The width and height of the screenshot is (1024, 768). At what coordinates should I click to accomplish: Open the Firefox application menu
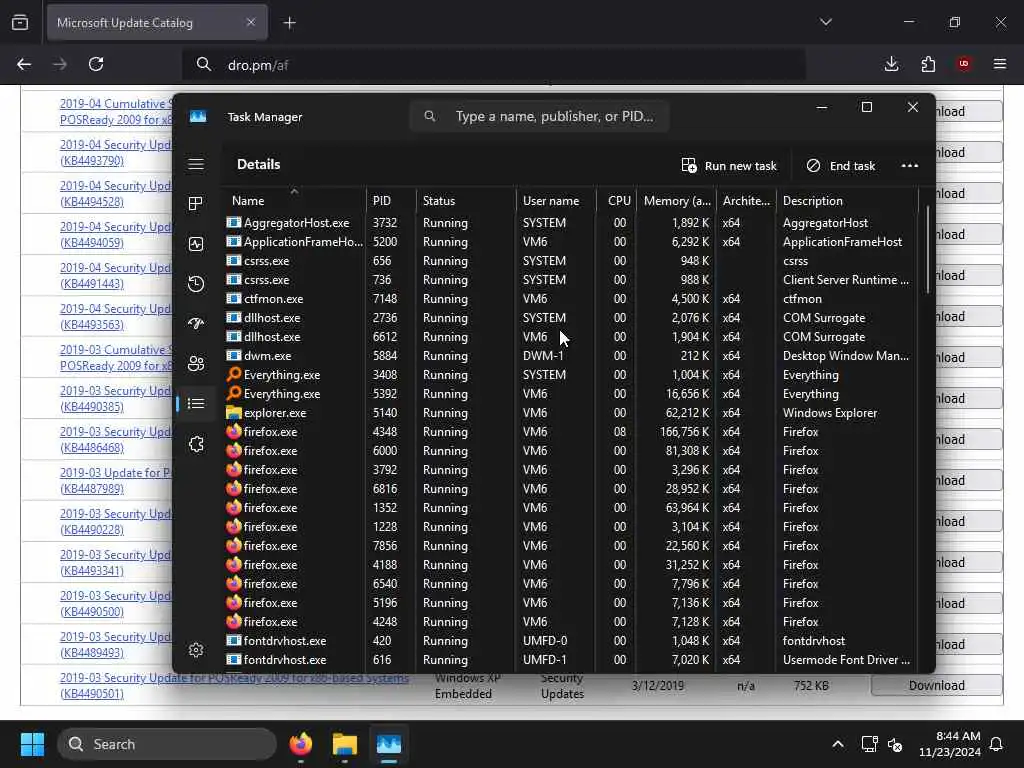click(1000, 64)
